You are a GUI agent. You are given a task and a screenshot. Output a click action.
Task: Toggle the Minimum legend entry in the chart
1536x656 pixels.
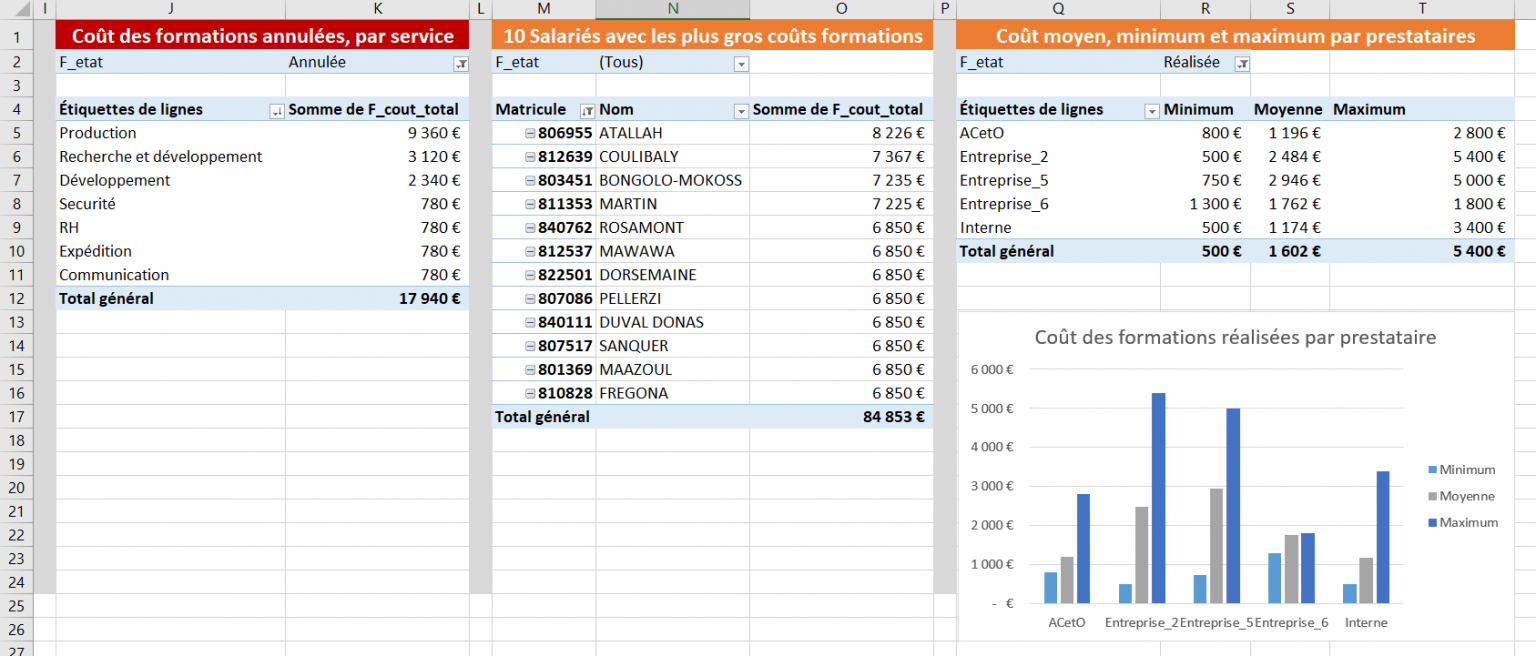[x=1467, y=469]
